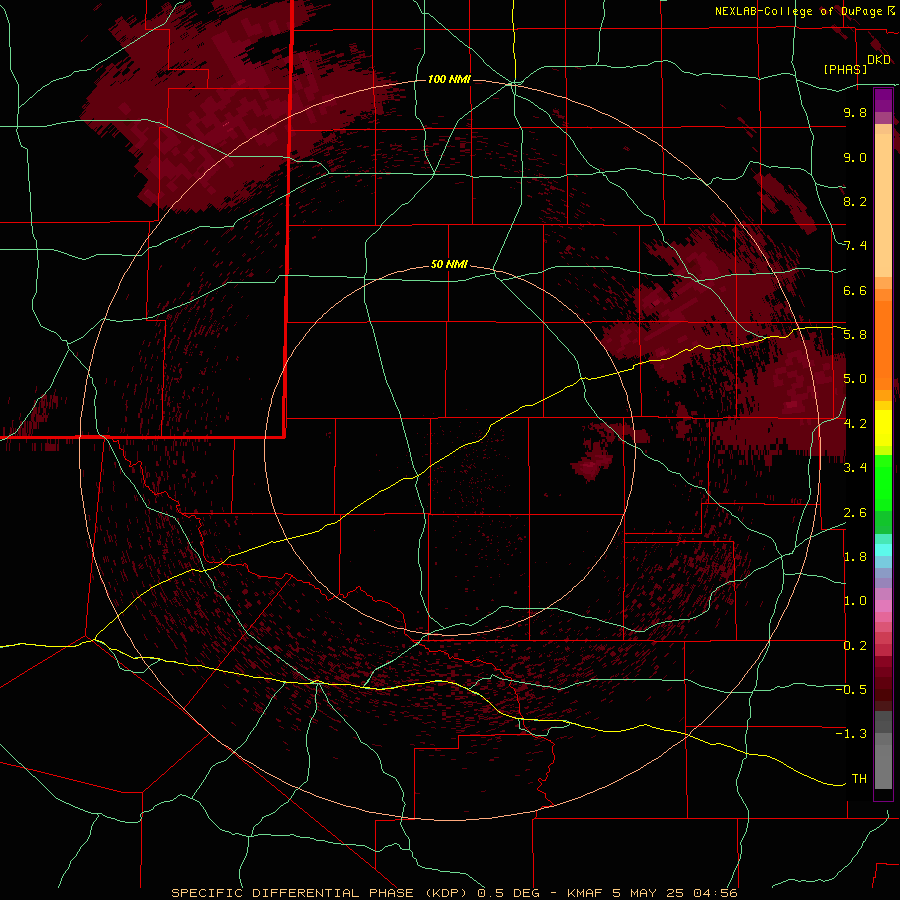Viewport: 900px width, 900px height.
Task: Pick the light peach band on the color scale
Action: (x=883, y=205)
